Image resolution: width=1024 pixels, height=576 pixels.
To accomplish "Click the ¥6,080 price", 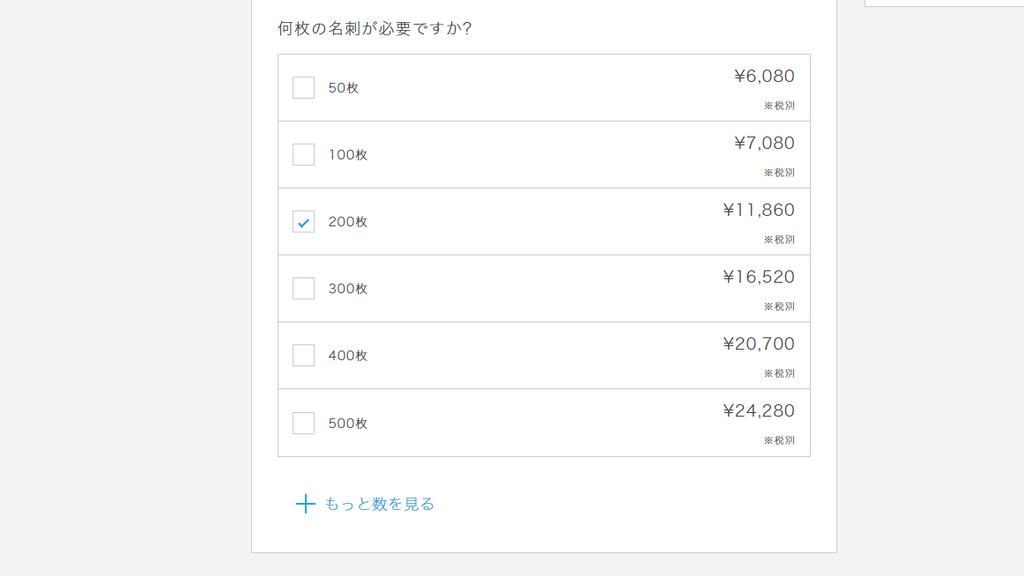I will (764, 76).
